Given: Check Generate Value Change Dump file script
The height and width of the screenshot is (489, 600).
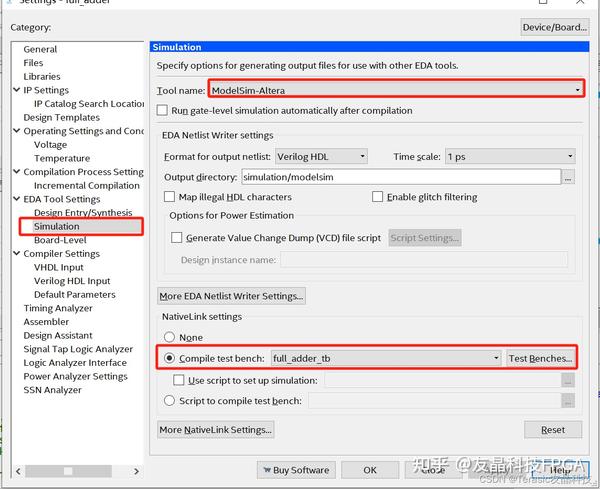Looking at the screenshot, I should pyautogui.click(x=176, y=238).
